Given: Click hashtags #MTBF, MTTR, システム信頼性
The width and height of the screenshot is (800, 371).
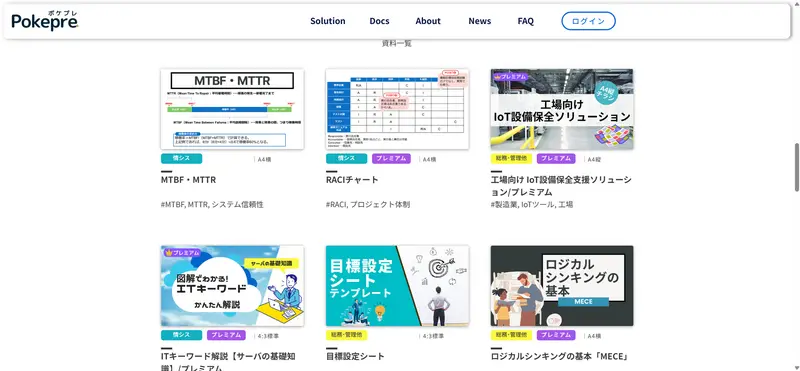Looking at the screenshot, I should 212,205.
